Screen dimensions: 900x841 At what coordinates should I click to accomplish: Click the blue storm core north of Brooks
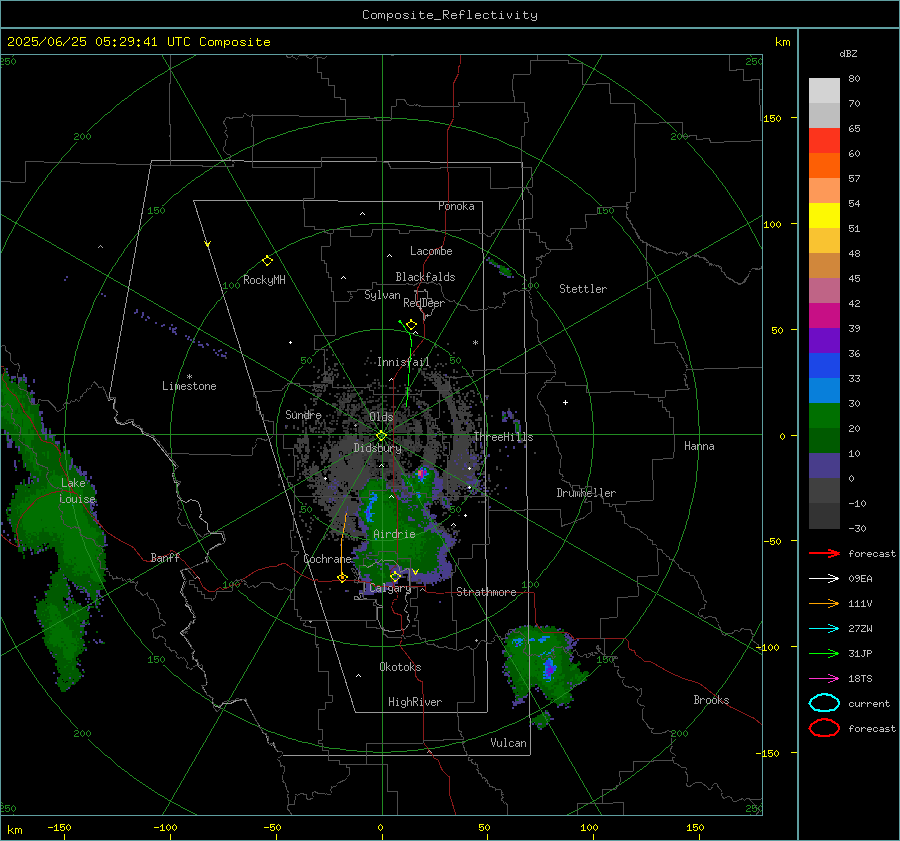point(549,668)
